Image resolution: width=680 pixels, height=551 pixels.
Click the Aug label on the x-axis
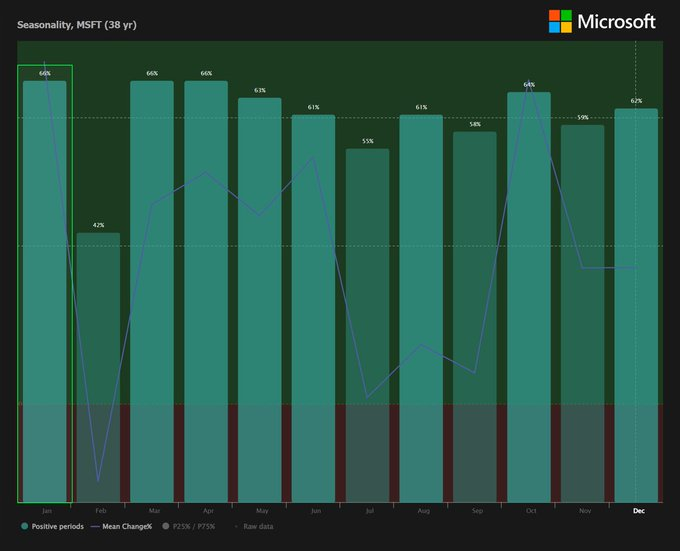[423, 511]
